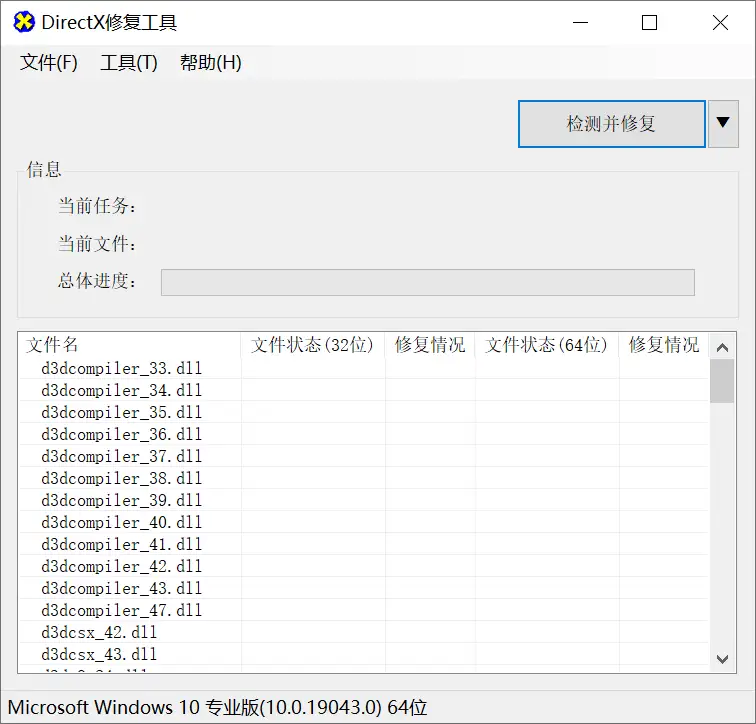Select the row d3dcsx_43.dll
The width and height of the screenshot is (756, 724).
(364, 655)
